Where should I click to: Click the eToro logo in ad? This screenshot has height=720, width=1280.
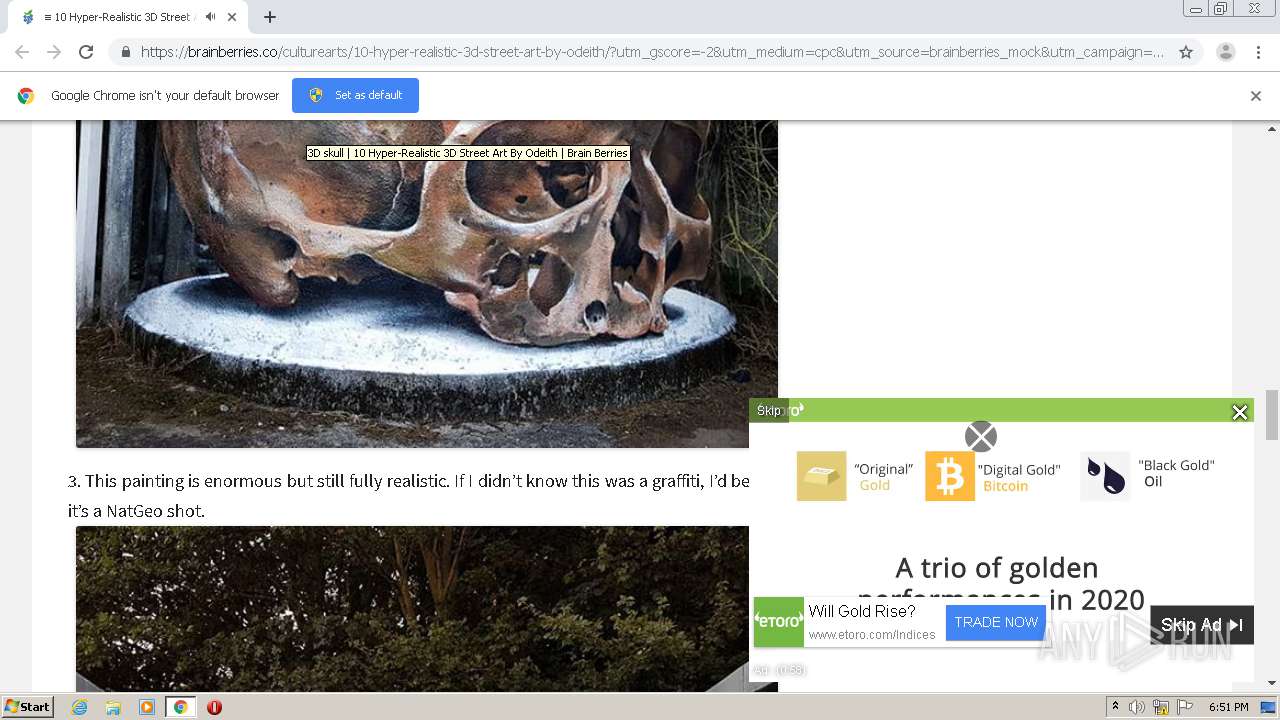(x=779, y=622)
